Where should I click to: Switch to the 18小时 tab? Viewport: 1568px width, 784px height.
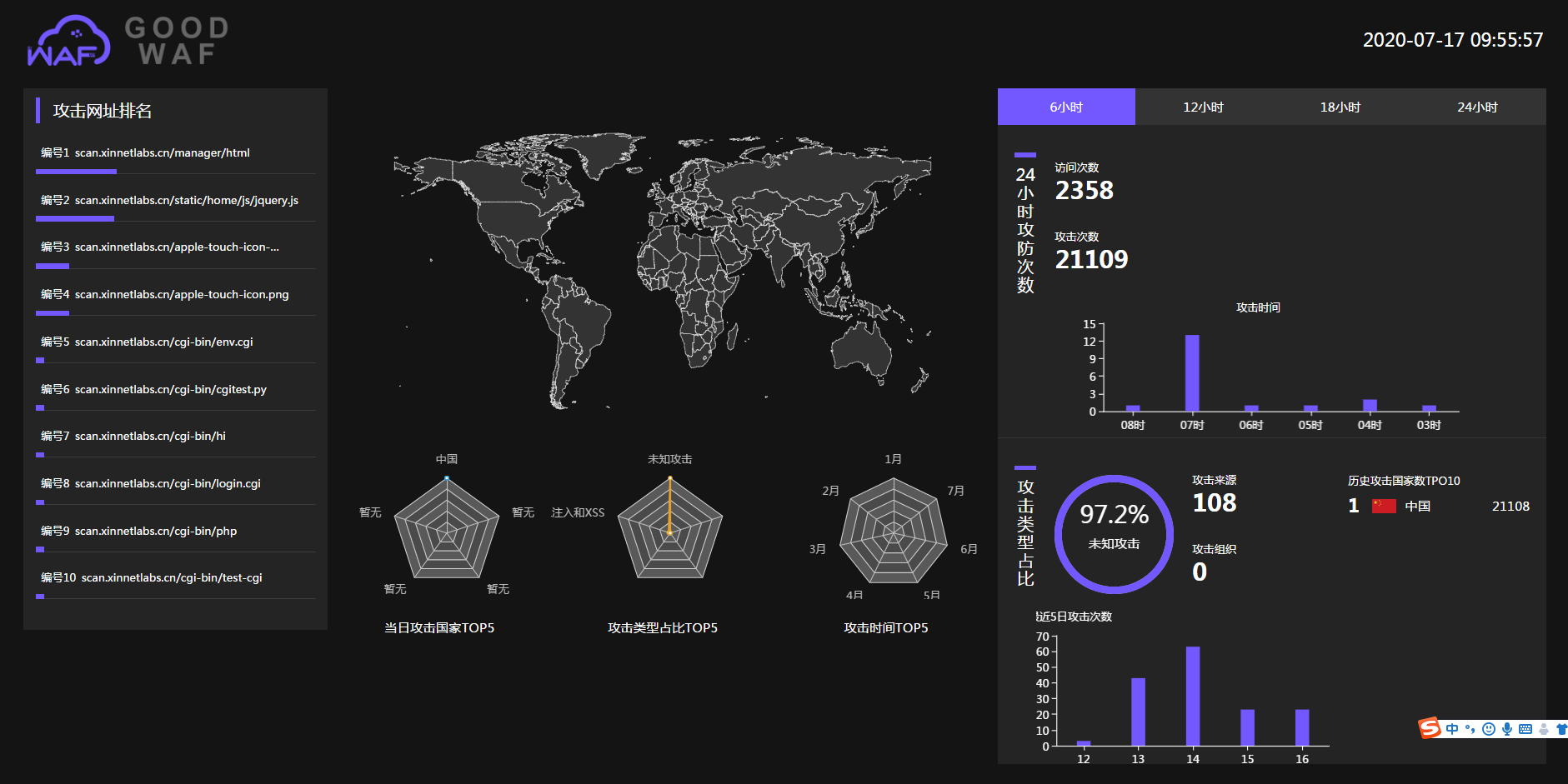point(1340,107)
